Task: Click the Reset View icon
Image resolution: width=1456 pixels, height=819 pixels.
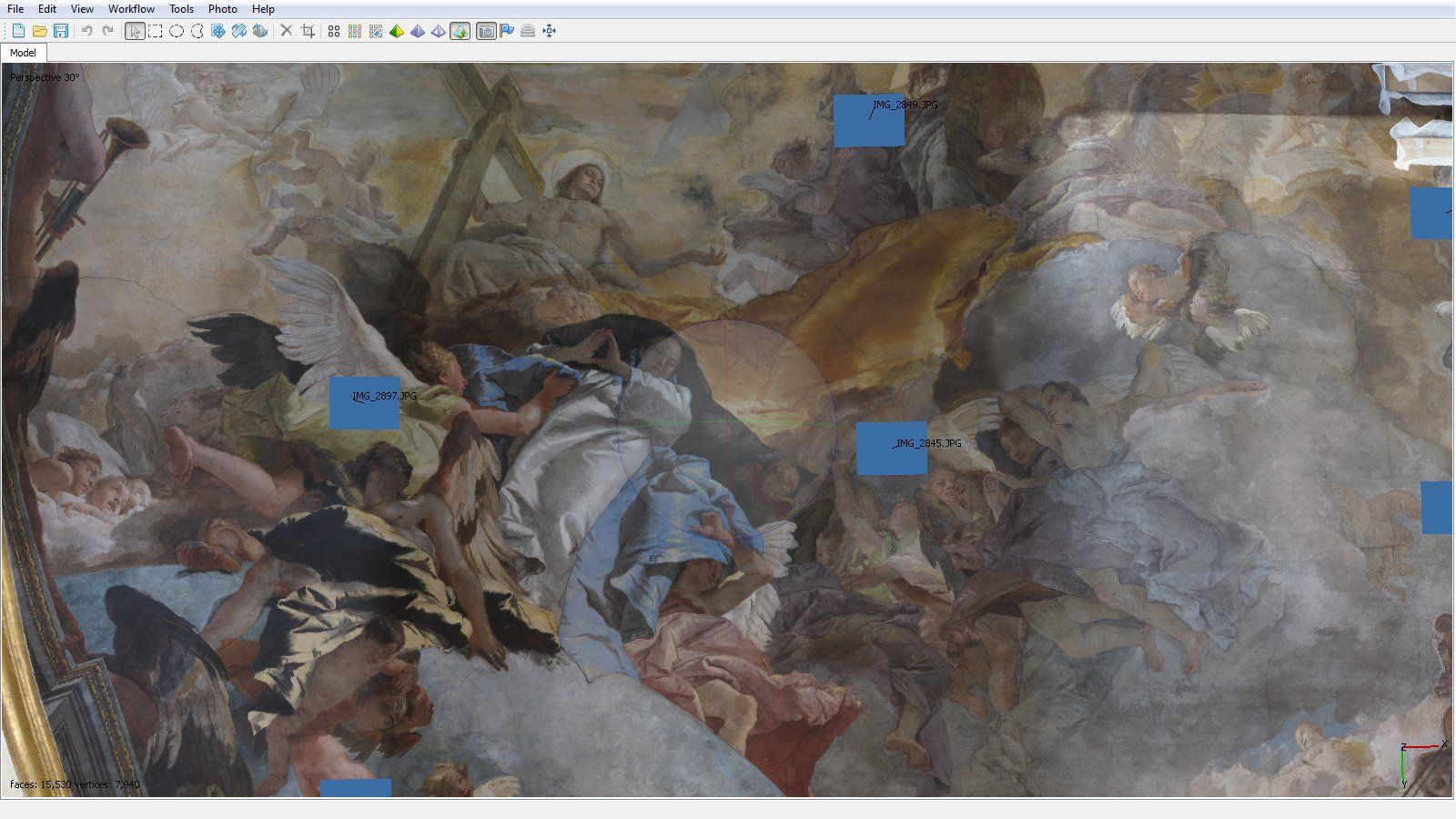Action: pos(550,31)
